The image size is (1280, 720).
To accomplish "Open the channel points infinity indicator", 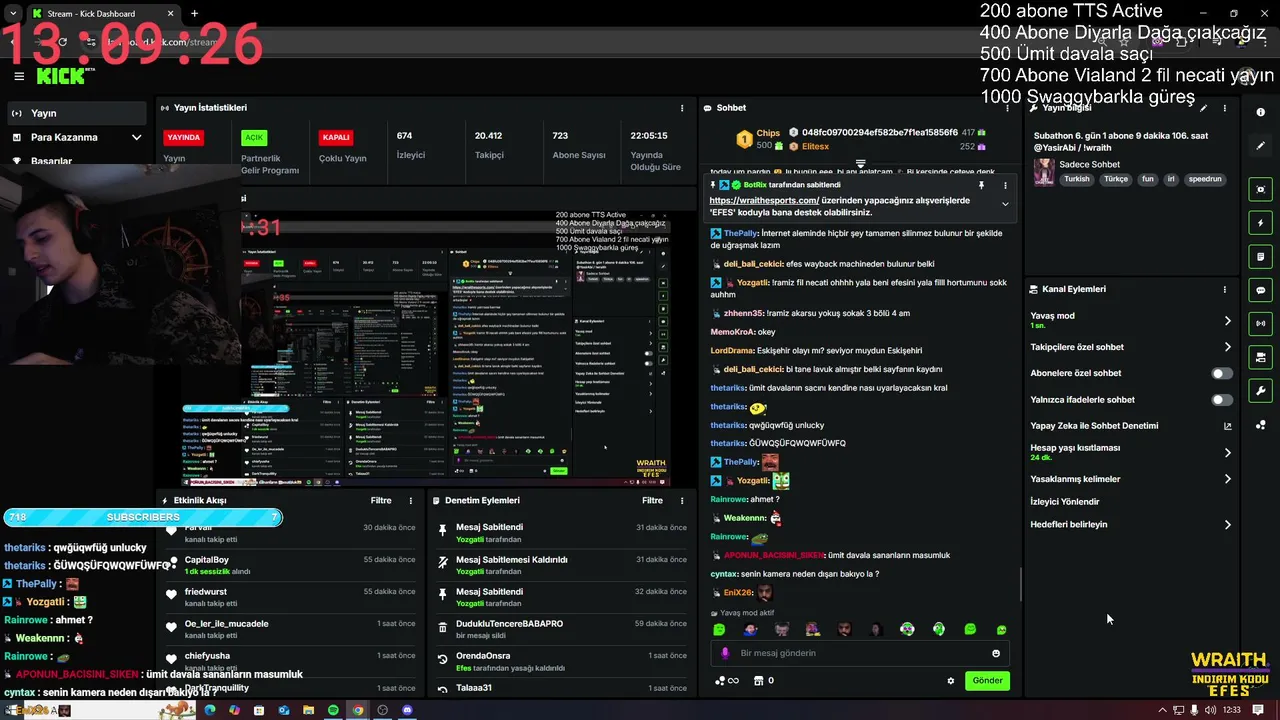I will click(x=727, y=681).
